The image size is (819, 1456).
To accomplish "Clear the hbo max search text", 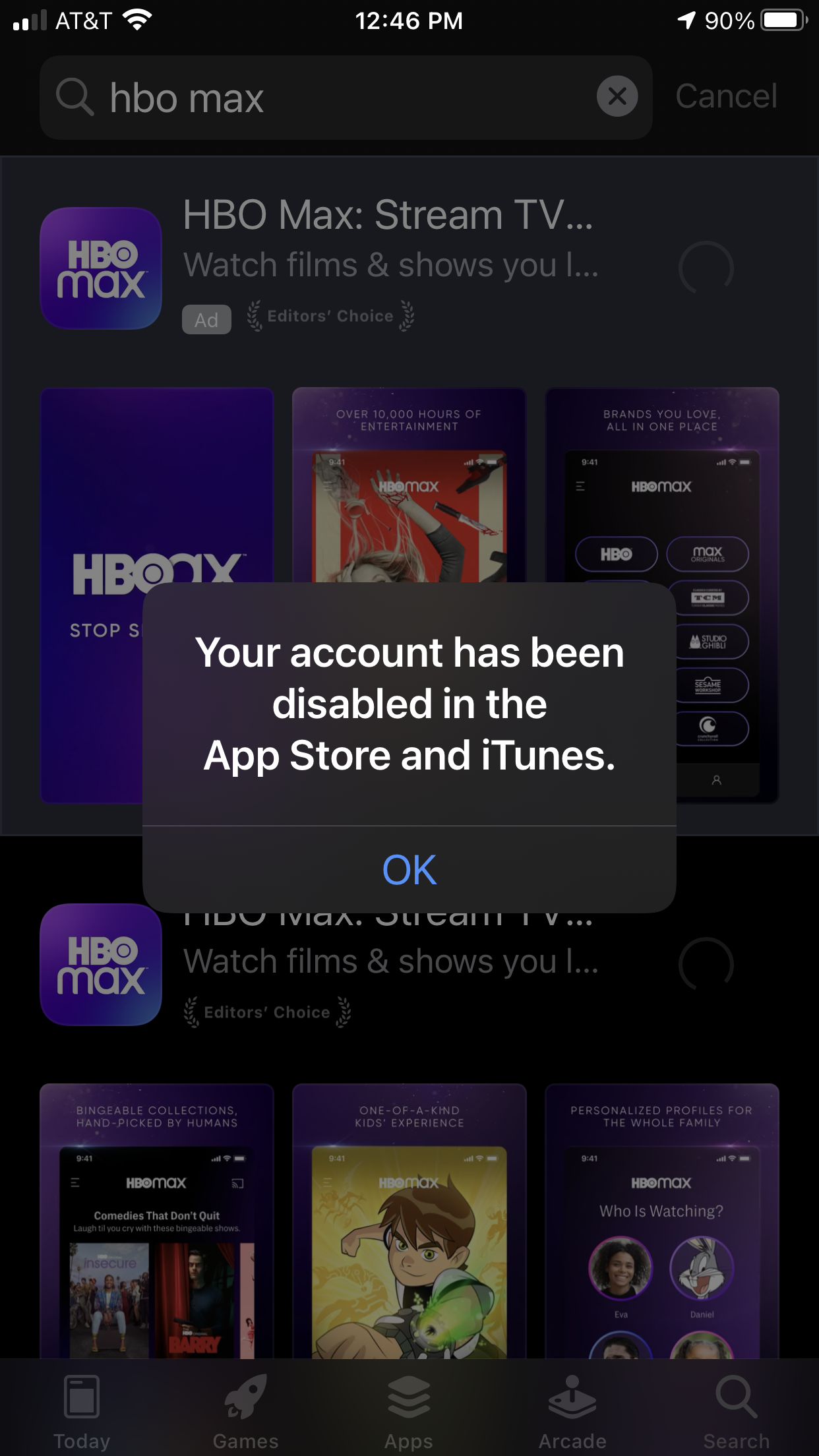I will coord(617,97).
